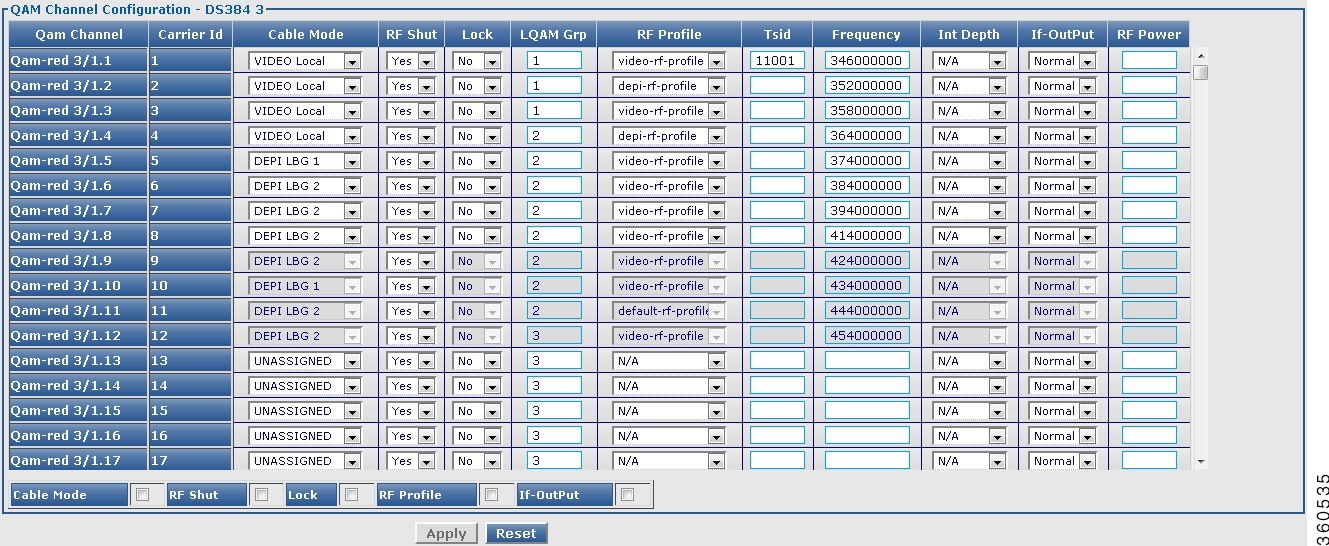Click the vertical scrollbar thumb
Viewport: 1329px width, 546px height.
click(x=1201, y=72)
